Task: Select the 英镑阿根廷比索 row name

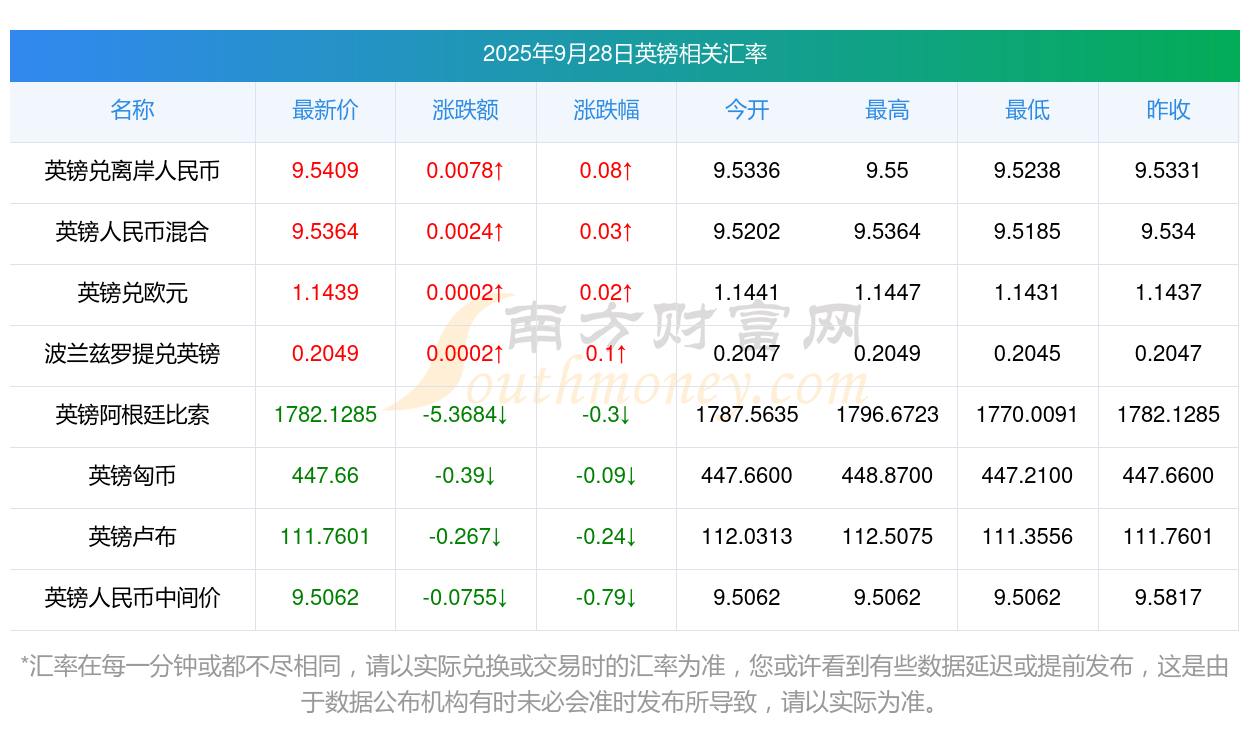Action: pos(132,415)
